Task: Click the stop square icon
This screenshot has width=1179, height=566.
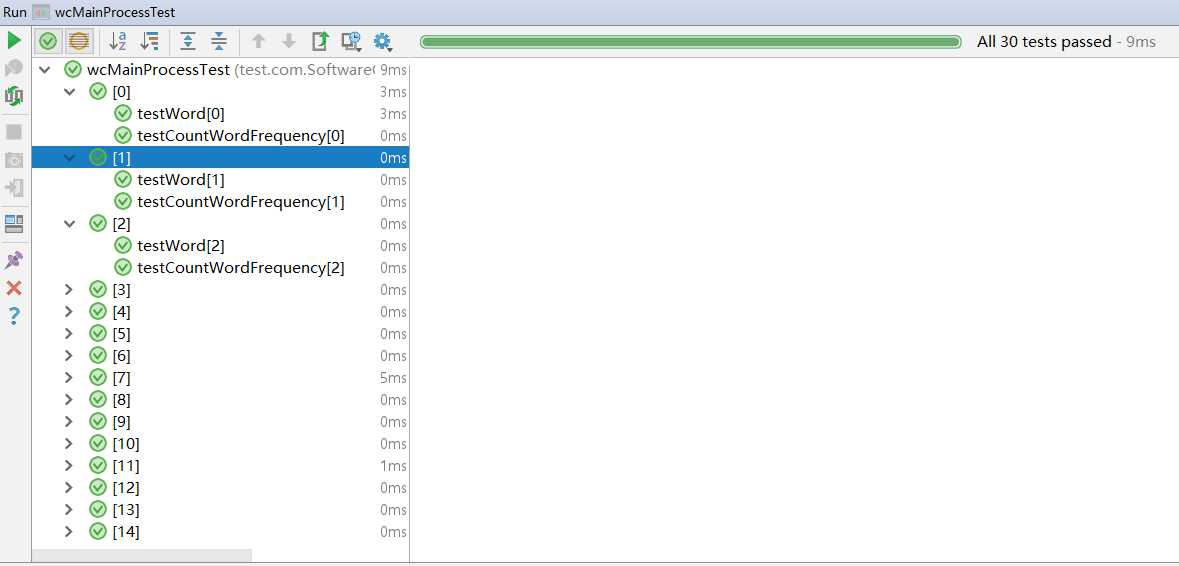Action: click(x=14, y=132)
